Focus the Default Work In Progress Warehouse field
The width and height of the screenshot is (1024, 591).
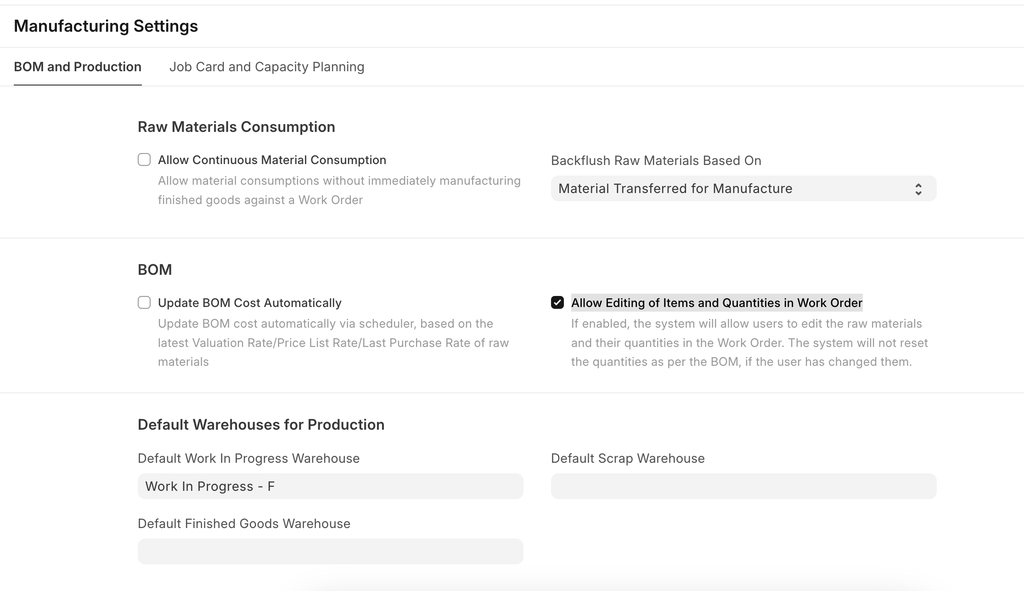330,487
